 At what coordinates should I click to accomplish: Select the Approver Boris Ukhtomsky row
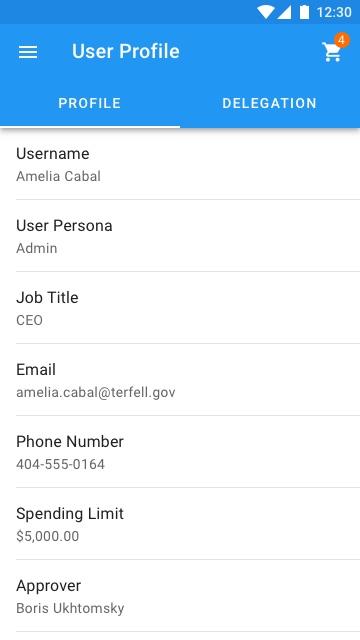(x=180, y=596)
